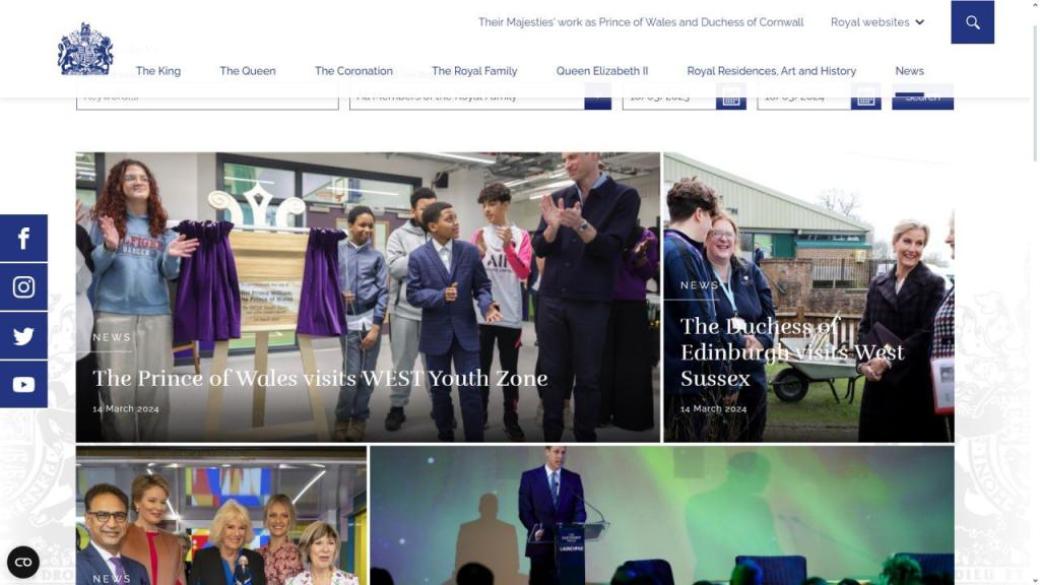Click the Twitter bird icon

[x=23, y=336]
